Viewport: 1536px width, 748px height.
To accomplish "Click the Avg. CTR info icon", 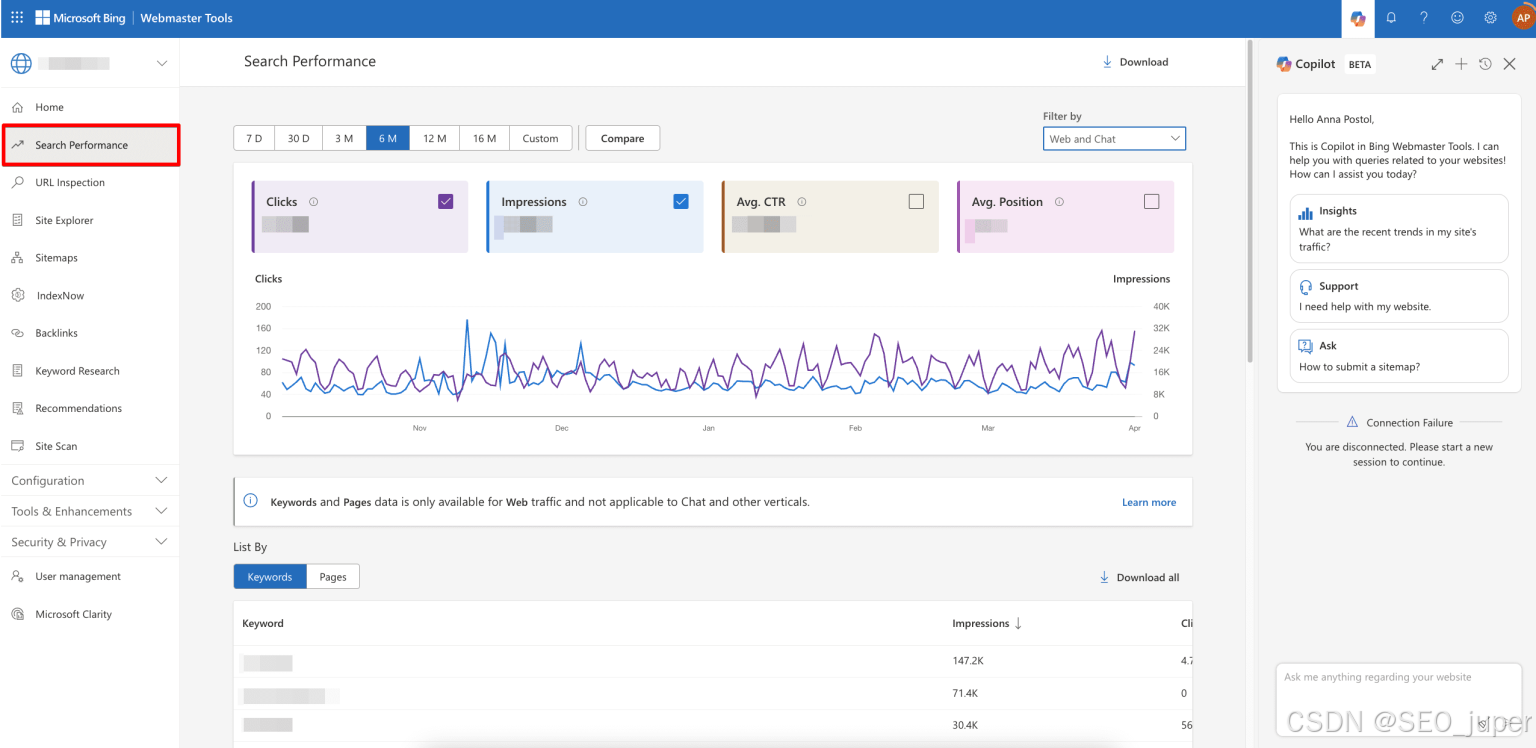I will (x=802, y=202).
